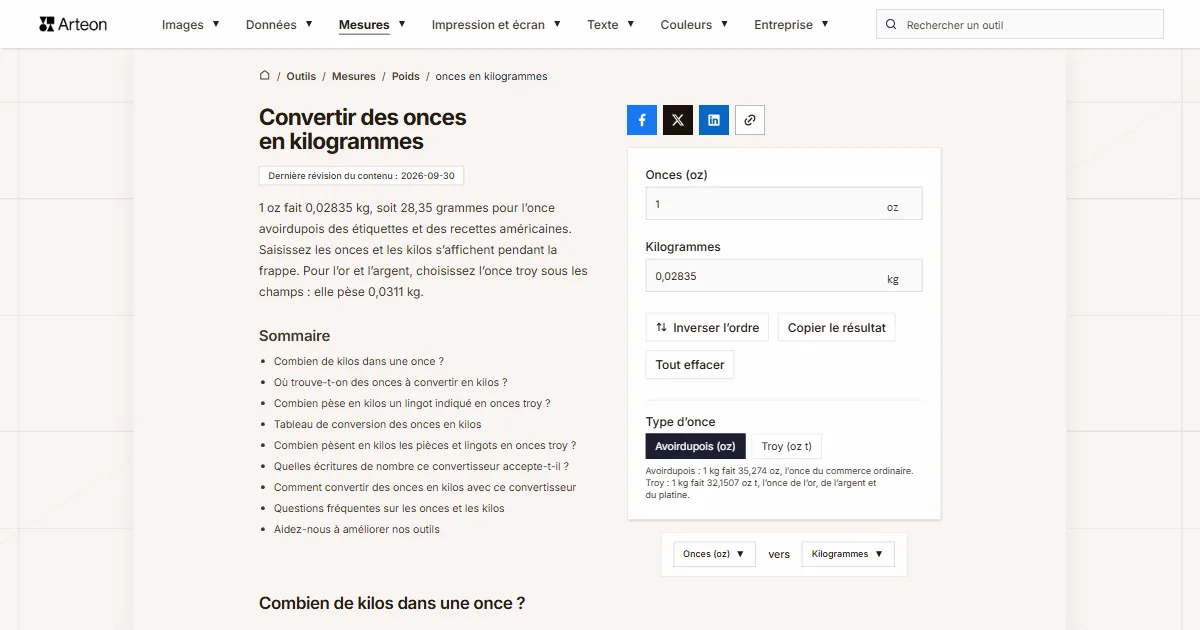
Task: Go to 'Comment convertir des onces en kilos'
Action: [x=425, y=487]
